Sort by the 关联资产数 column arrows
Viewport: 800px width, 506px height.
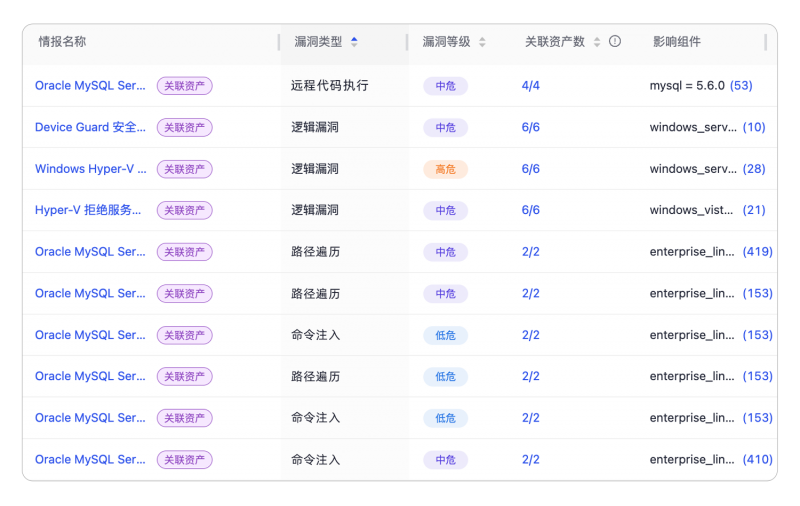pyautogui.click(x=597, y=42)
